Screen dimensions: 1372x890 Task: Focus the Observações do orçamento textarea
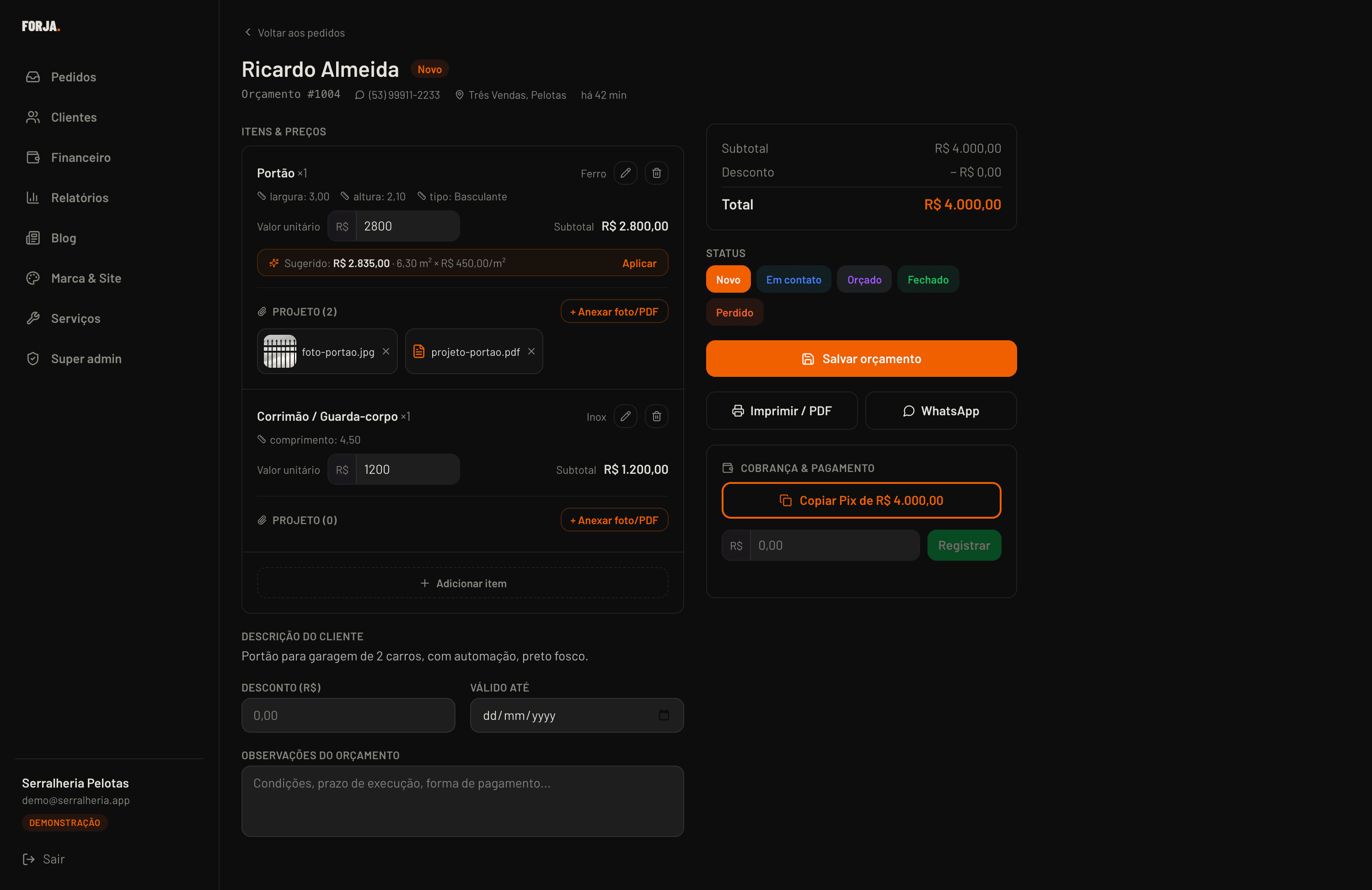click(462, 801)
